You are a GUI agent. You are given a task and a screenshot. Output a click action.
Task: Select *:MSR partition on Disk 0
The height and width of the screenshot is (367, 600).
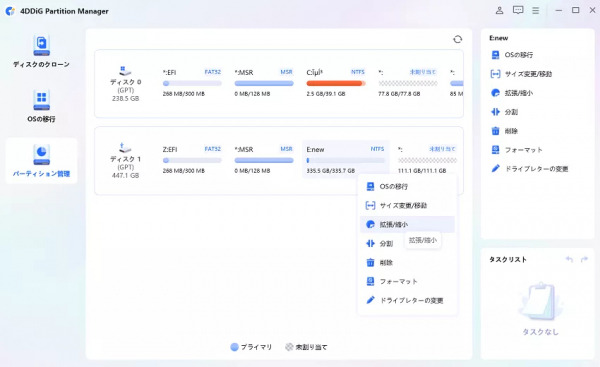coord(264,83)
